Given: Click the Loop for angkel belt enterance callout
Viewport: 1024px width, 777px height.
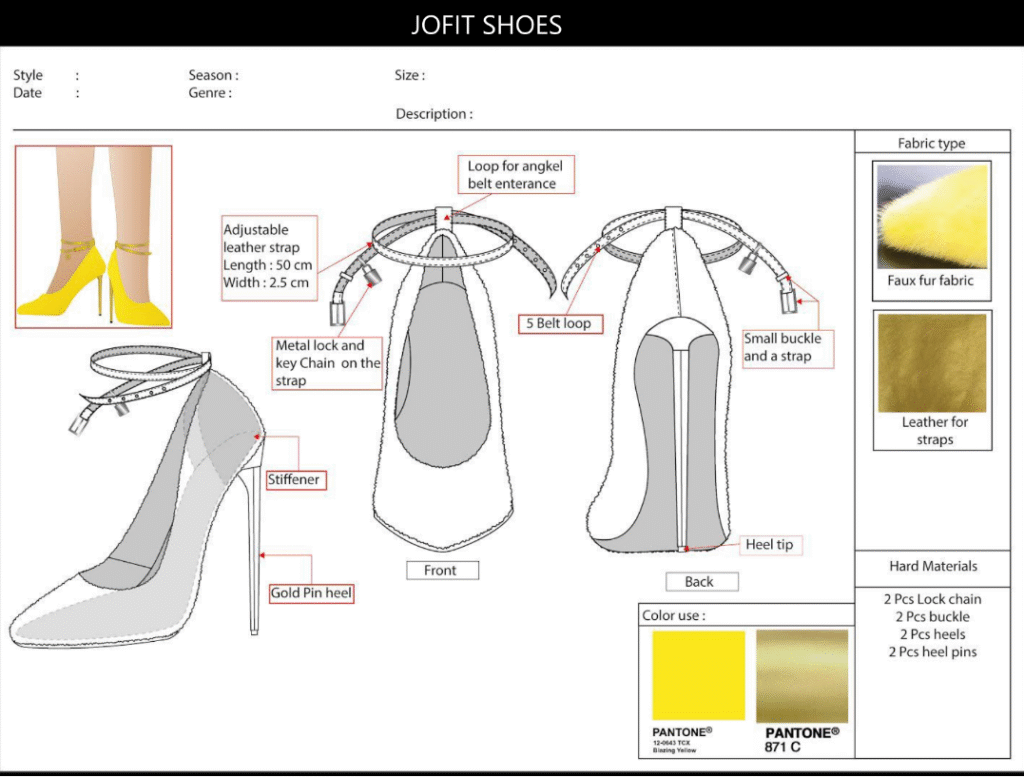Looking at the screenshot, I should coord(517,175).
